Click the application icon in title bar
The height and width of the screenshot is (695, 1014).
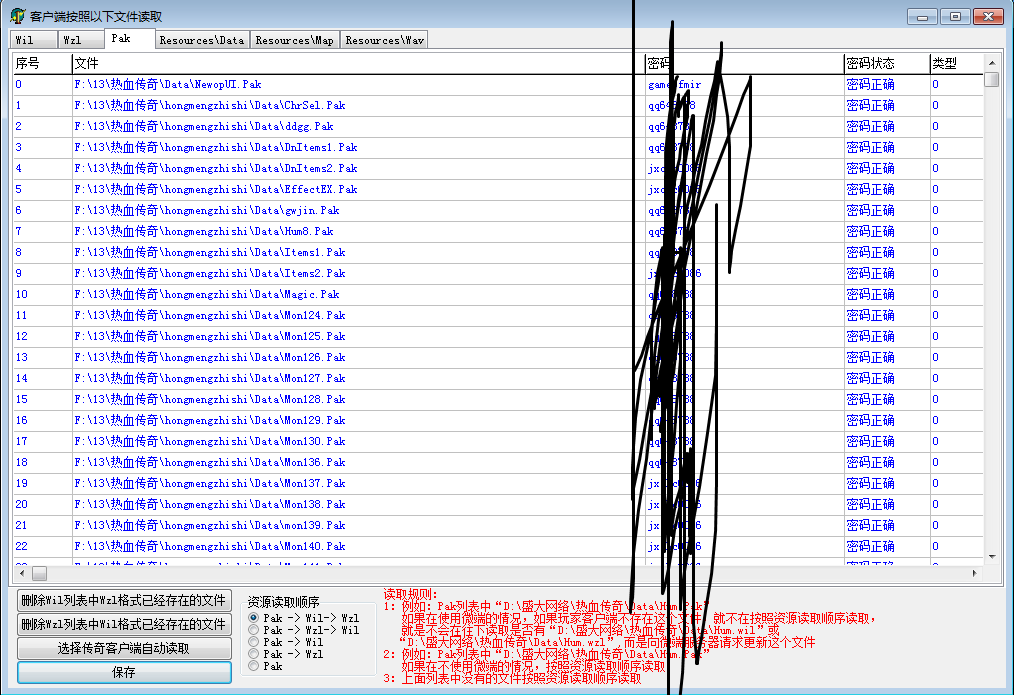pos(18,16)
